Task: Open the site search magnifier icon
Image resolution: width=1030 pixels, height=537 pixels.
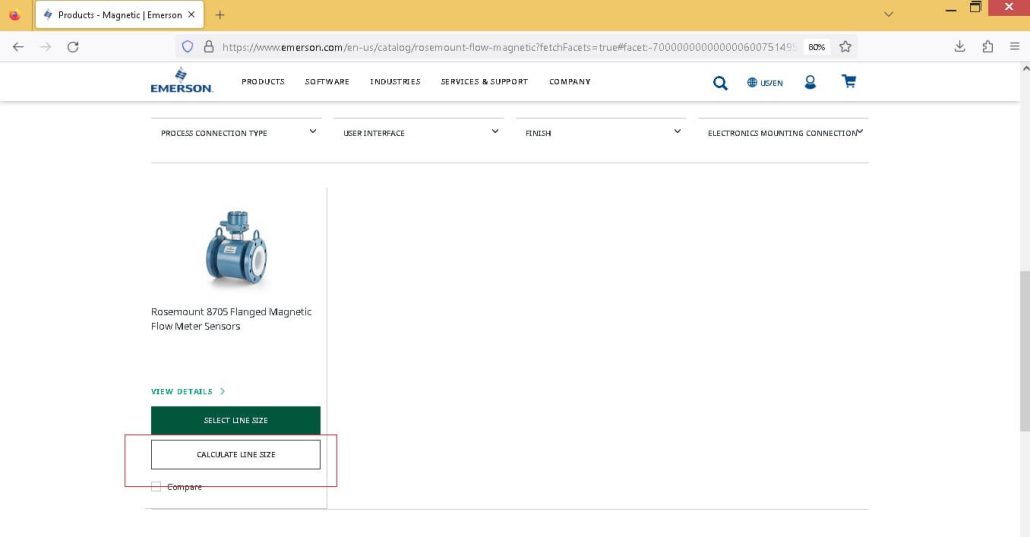Action: pos(720,83)
